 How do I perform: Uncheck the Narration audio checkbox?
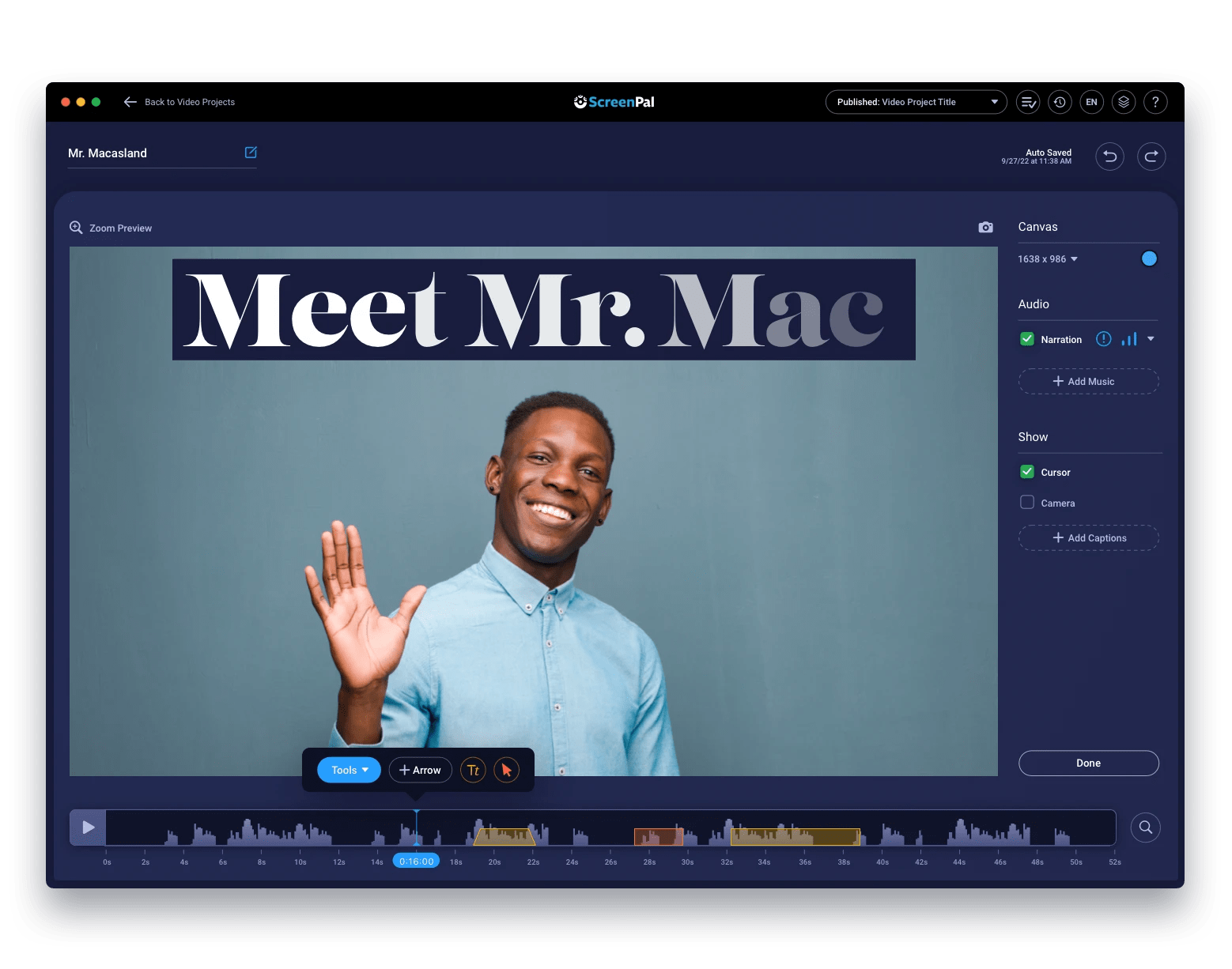tap(1026, 338)
